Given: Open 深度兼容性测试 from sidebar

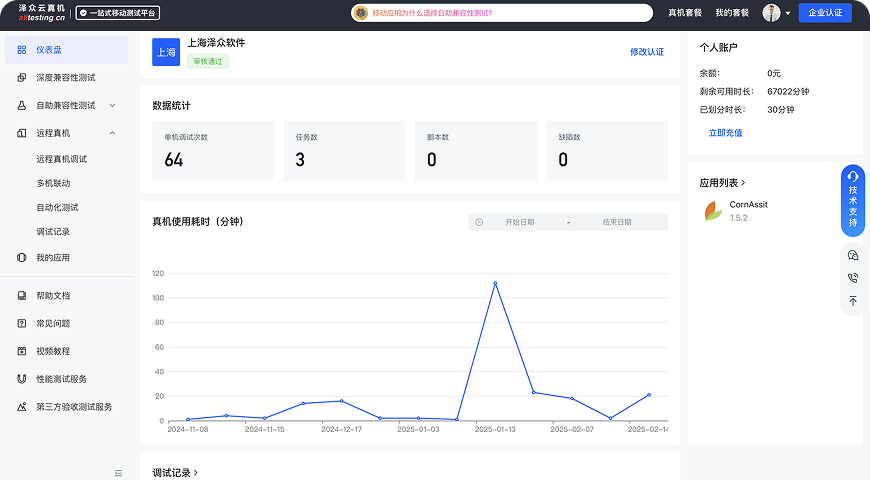Looking at the screenshot, I should (x=65, y=77).
